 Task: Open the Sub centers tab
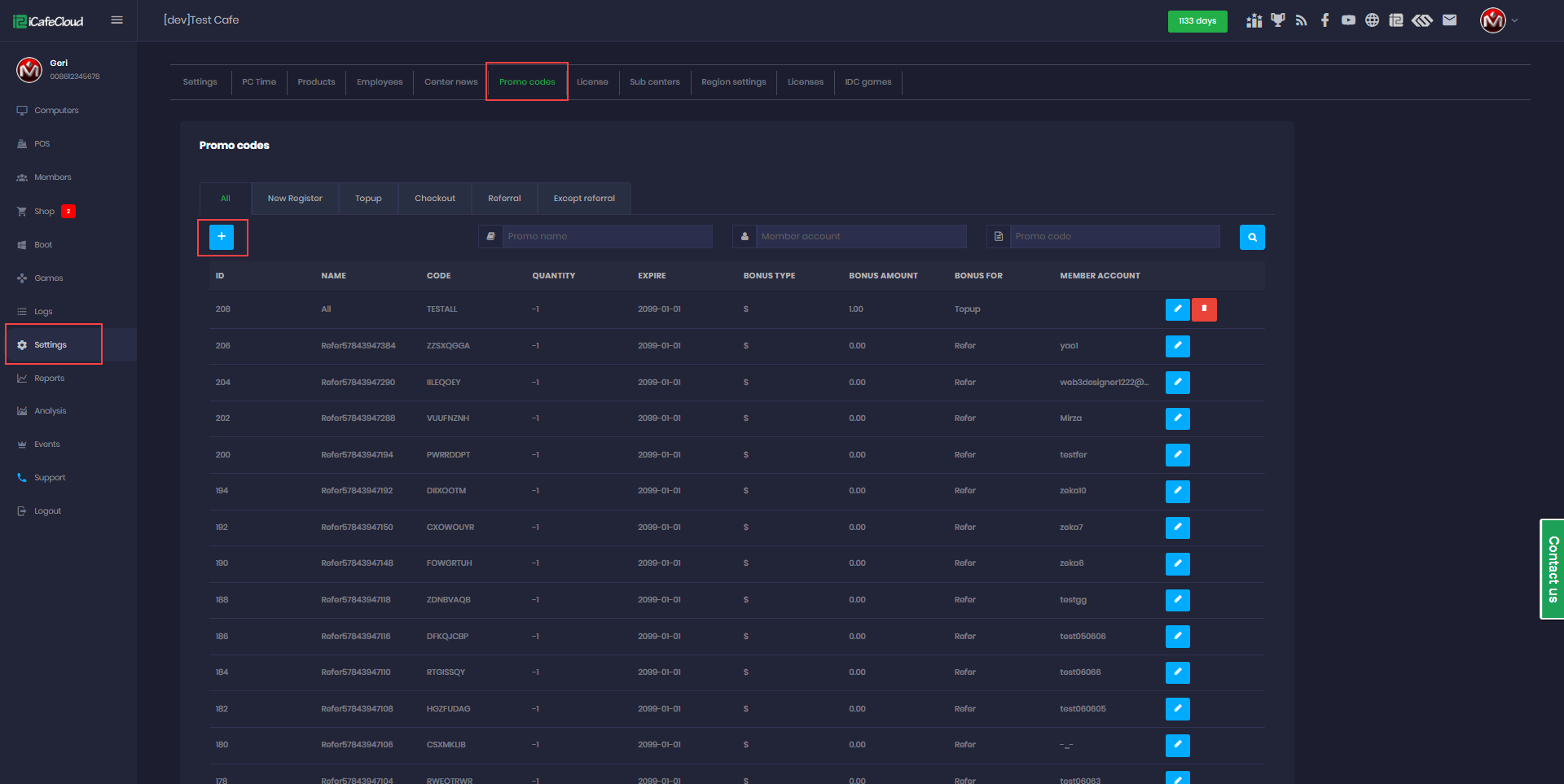654,82
